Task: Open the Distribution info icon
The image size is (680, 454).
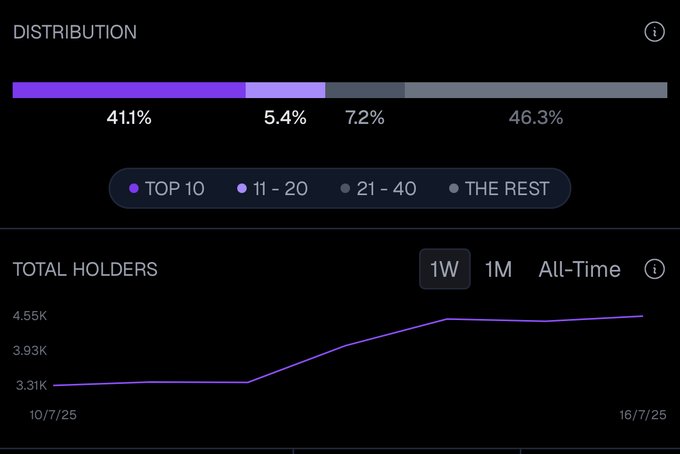Action: coord(655,31)
